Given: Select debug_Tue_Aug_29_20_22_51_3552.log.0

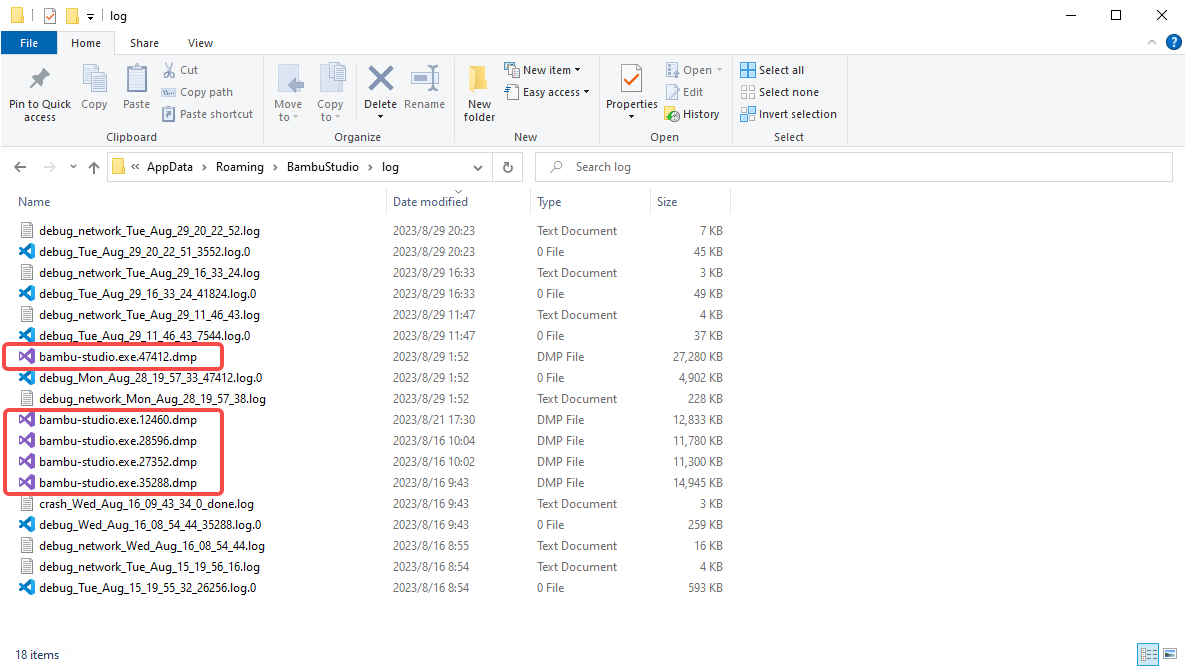Looking at the screenshot, I should pyautogui.click(x=144, y=252).
